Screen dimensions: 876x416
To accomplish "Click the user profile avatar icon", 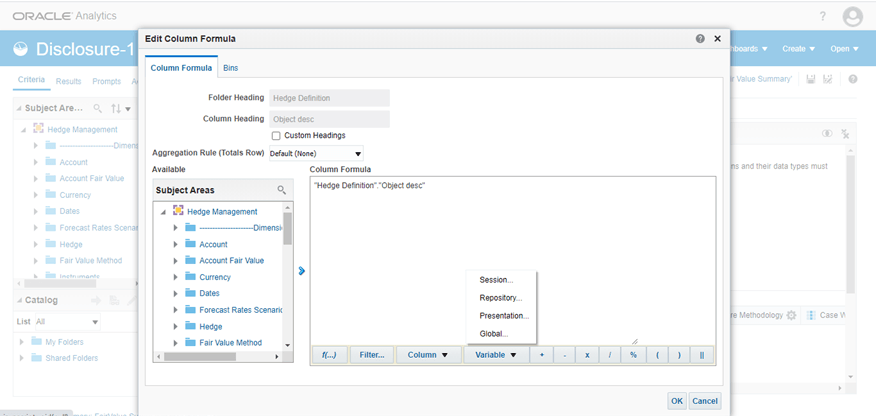I will pos(853,17).
